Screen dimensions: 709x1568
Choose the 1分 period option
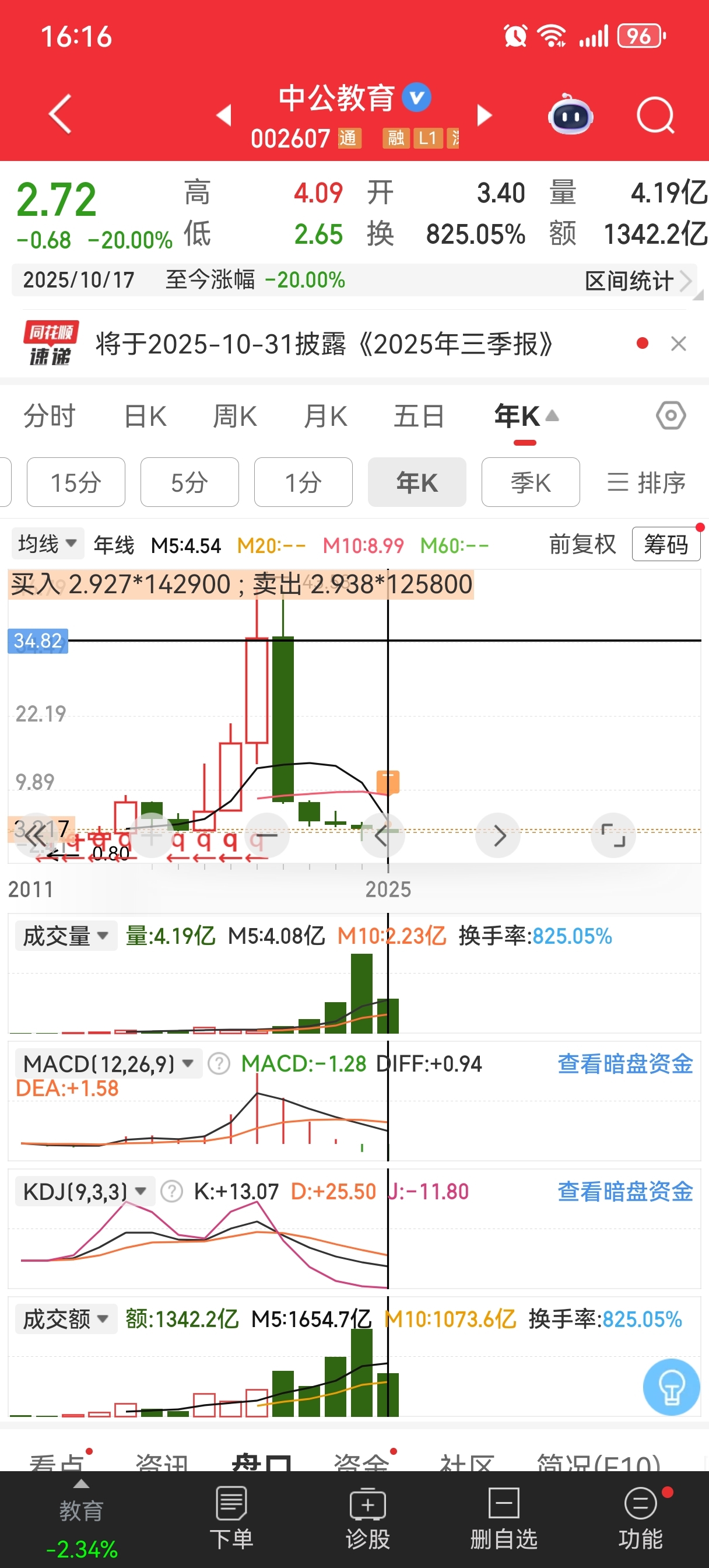pyautogui.click(x=303, y=482)
